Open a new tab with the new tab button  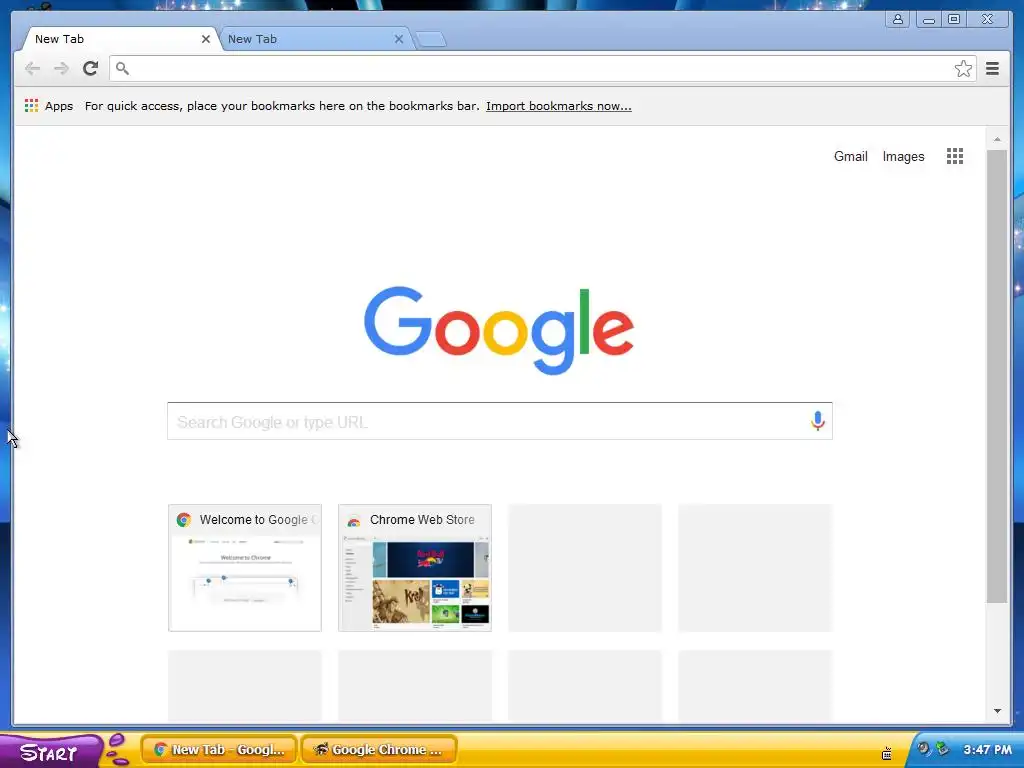[x=431, y=40]
